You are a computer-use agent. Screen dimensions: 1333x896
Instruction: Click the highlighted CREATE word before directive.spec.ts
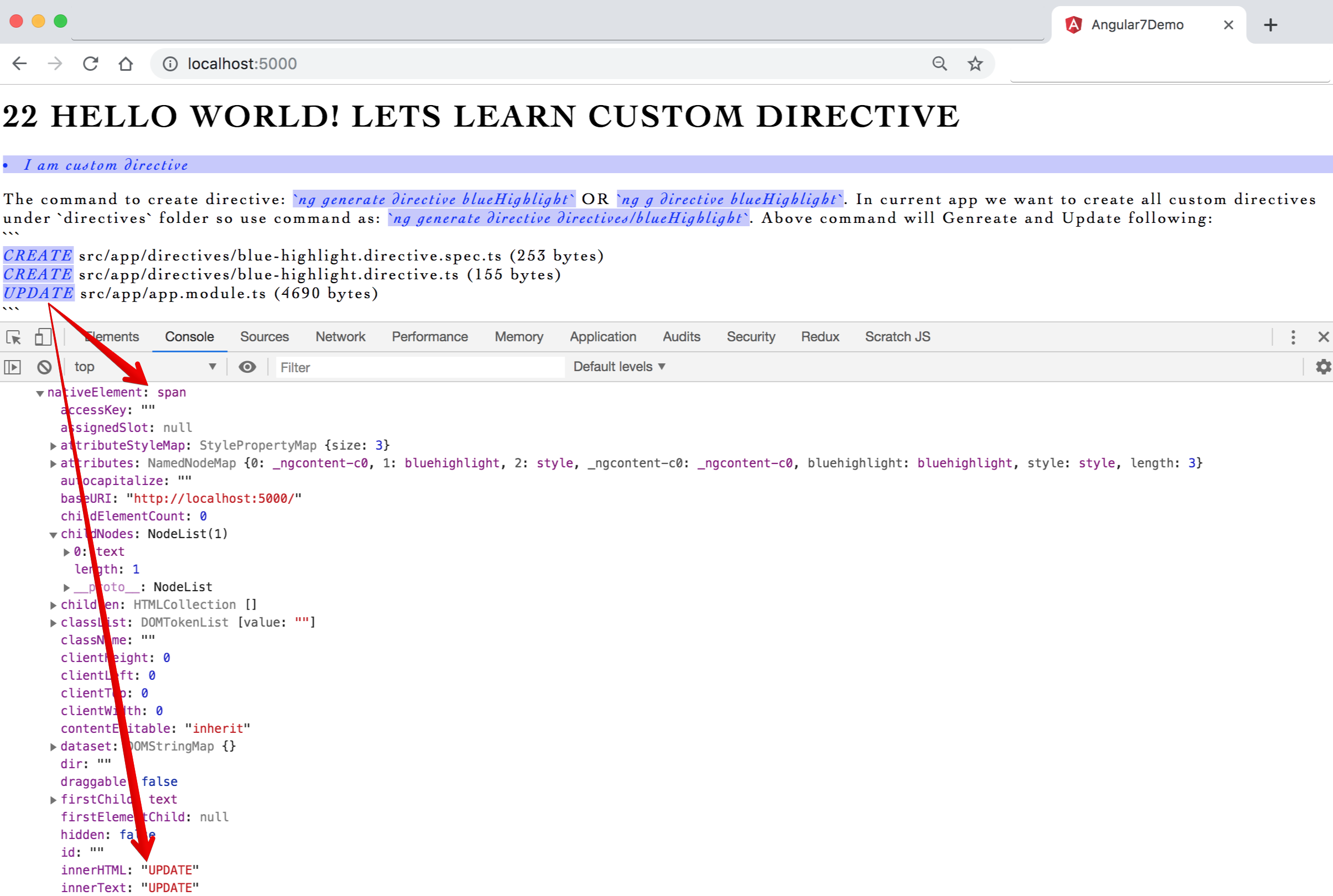pos(38,256)
